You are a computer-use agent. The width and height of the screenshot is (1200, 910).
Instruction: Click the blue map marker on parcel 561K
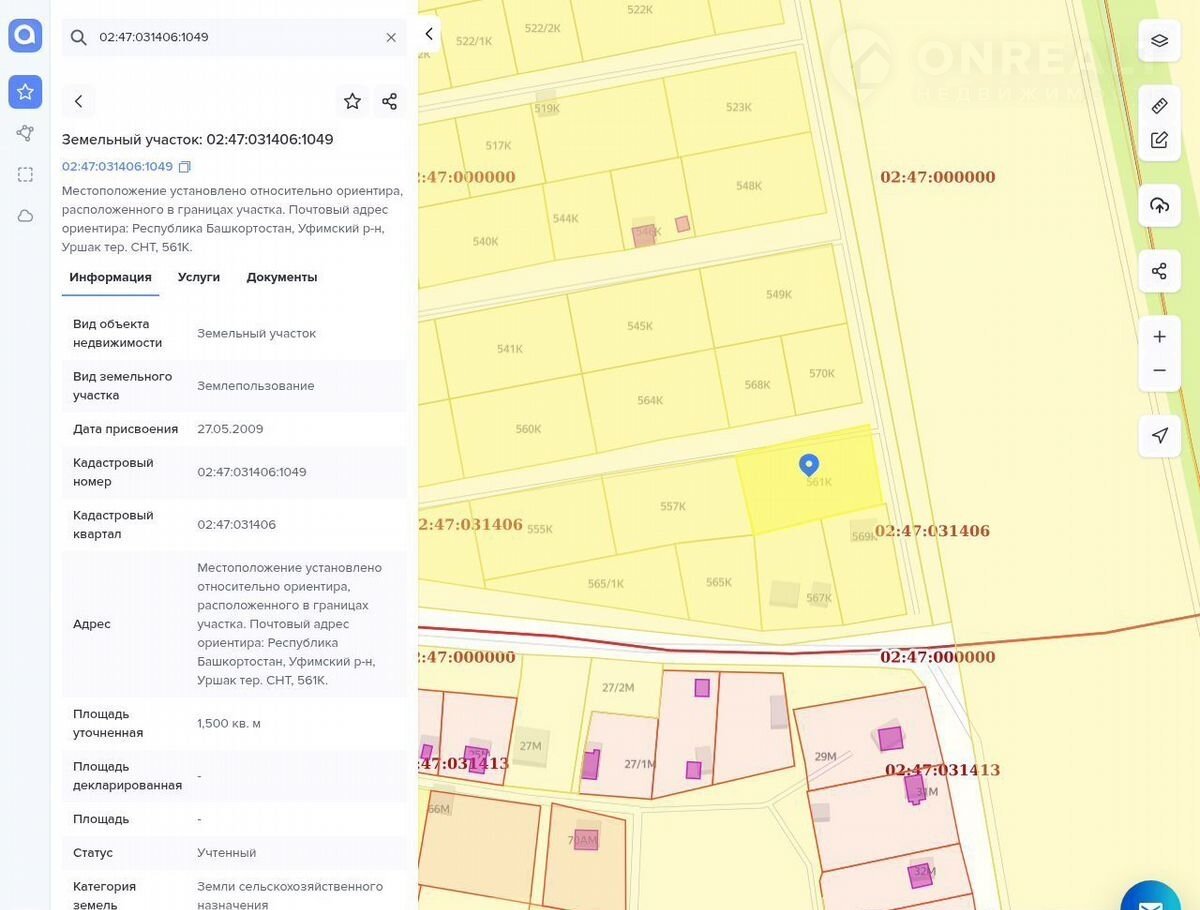[x=809, y=465]
